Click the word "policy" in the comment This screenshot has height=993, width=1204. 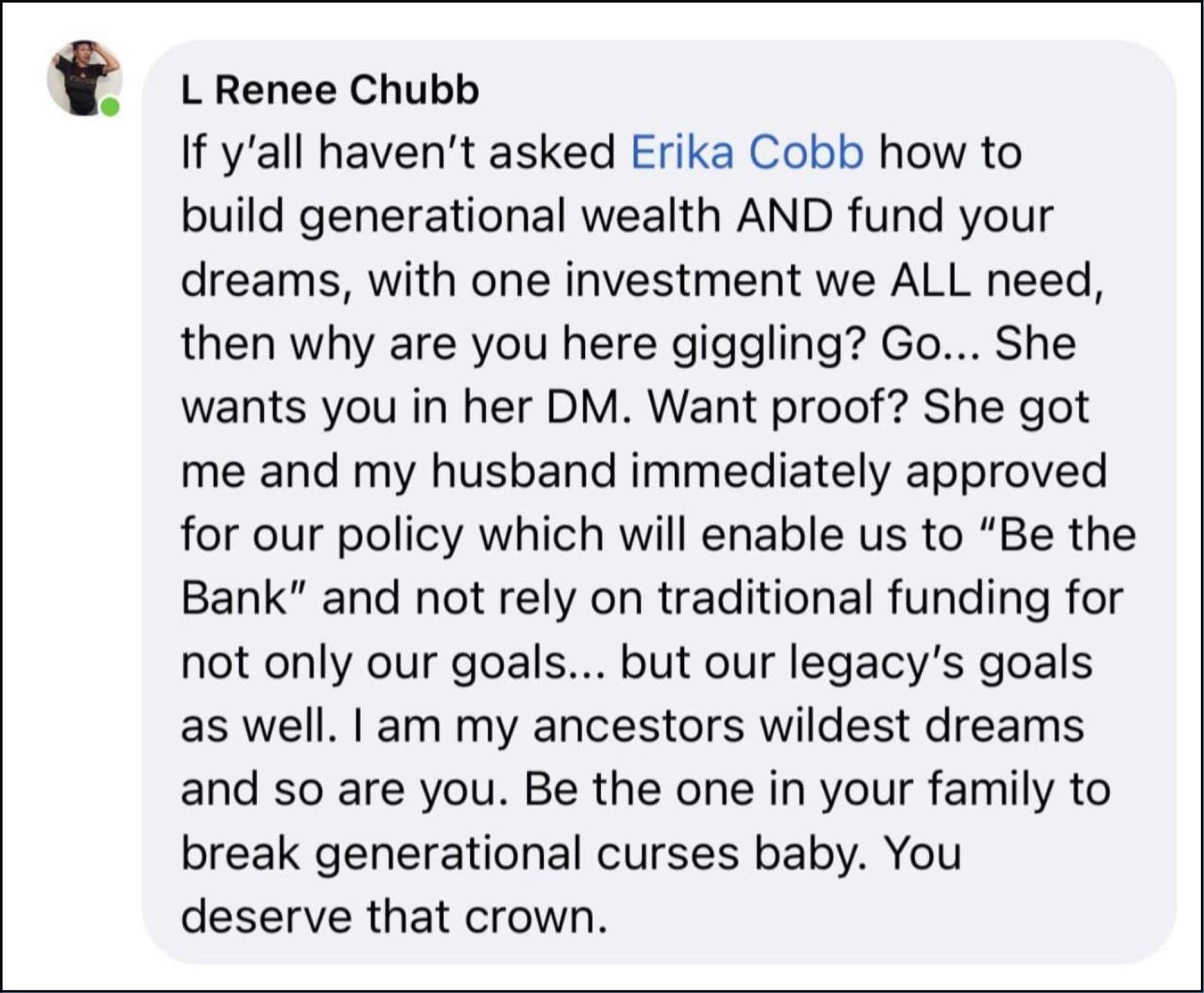point(400,534)
